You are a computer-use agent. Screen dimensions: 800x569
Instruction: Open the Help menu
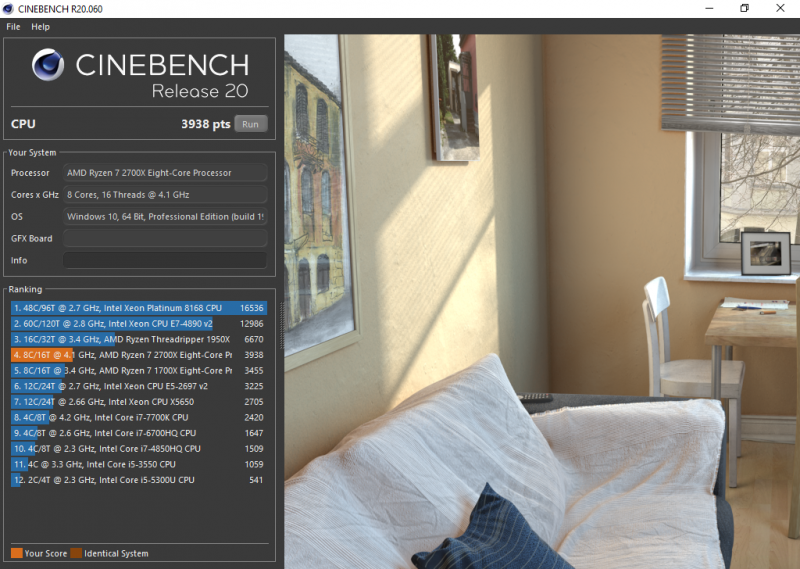(40, 27)
